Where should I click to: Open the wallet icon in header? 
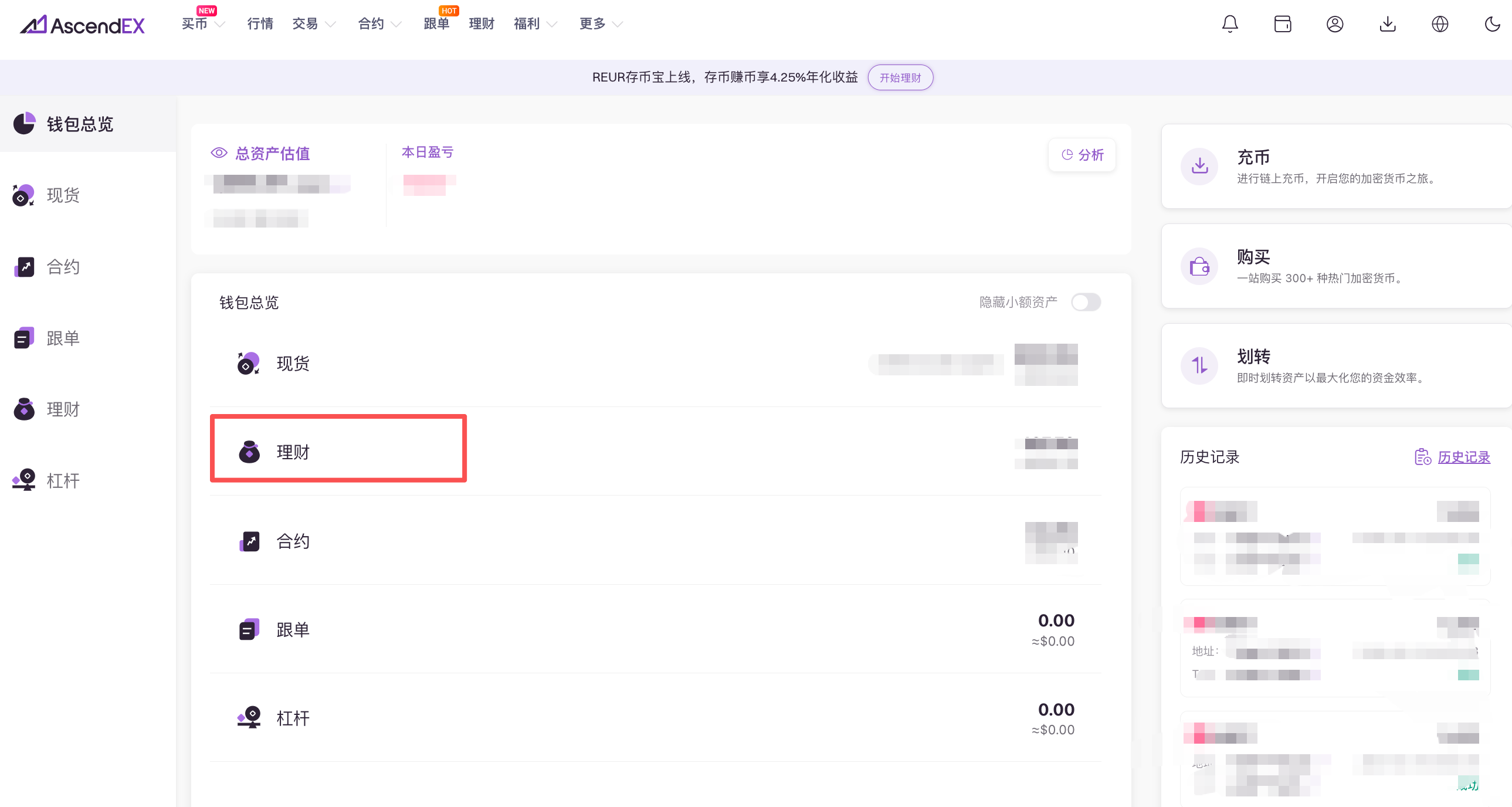(1283, 24)
